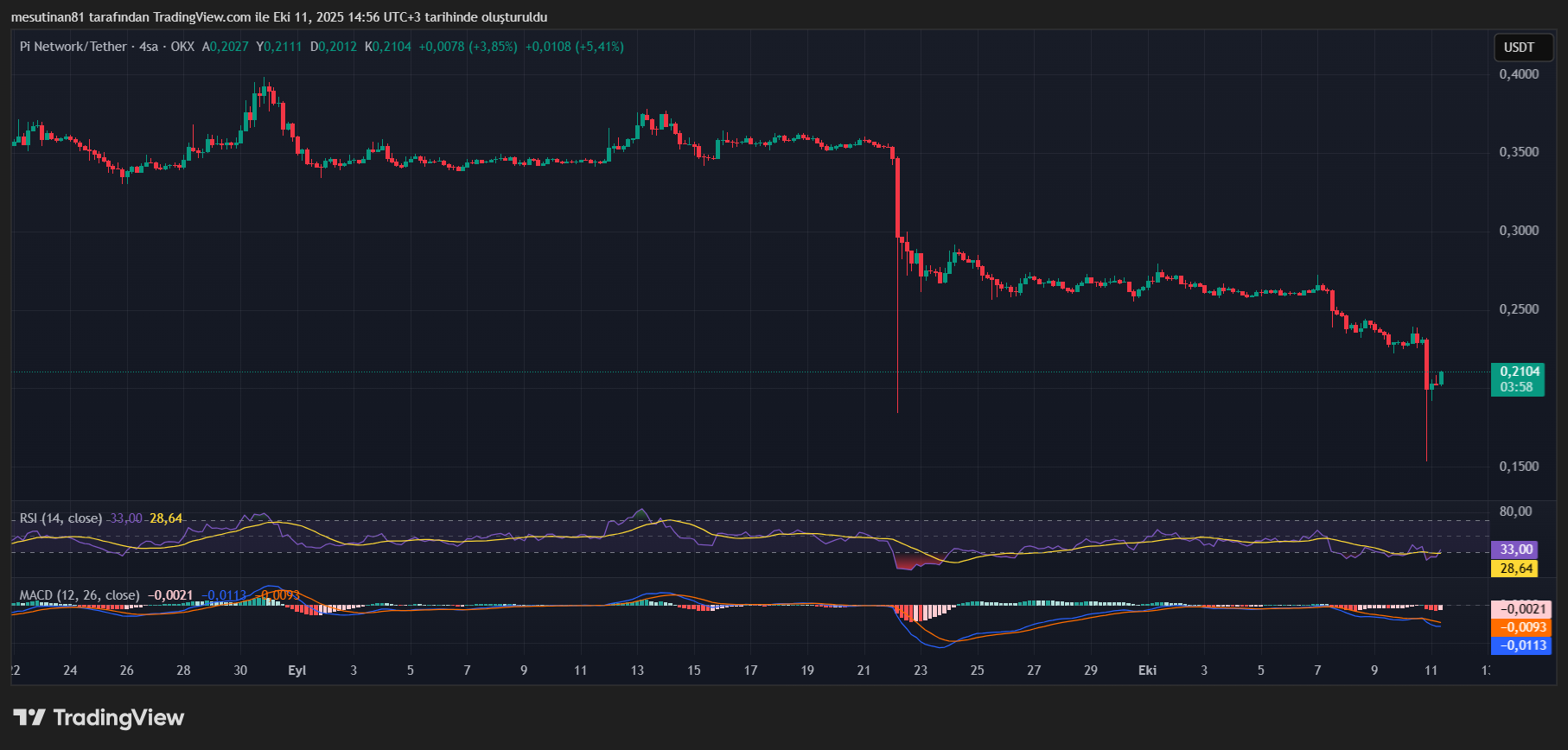Click the 0,4000 price axis label
This screenshot has width=1568, height=750.
pos(1519,74)
